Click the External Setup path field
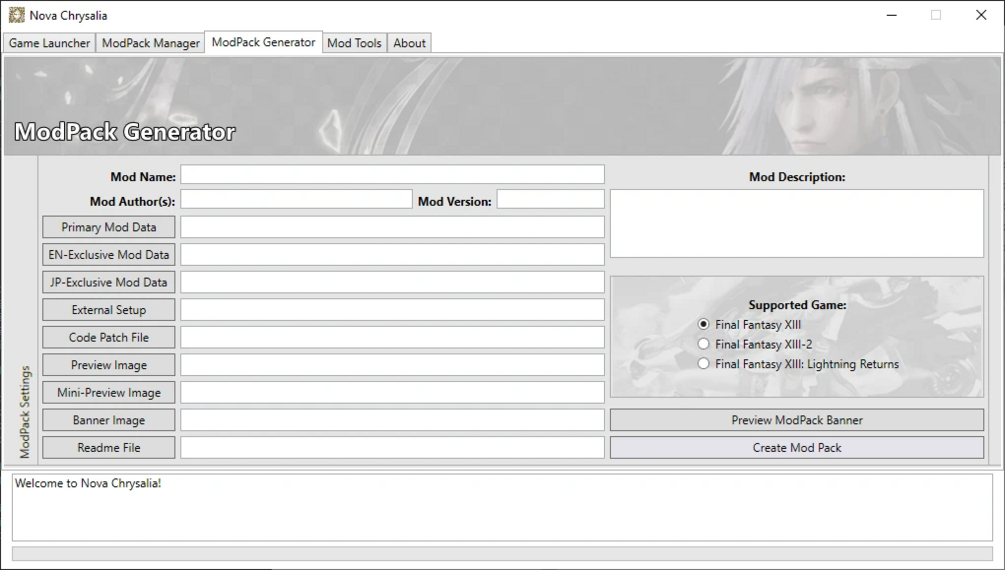 click(392, 310)
